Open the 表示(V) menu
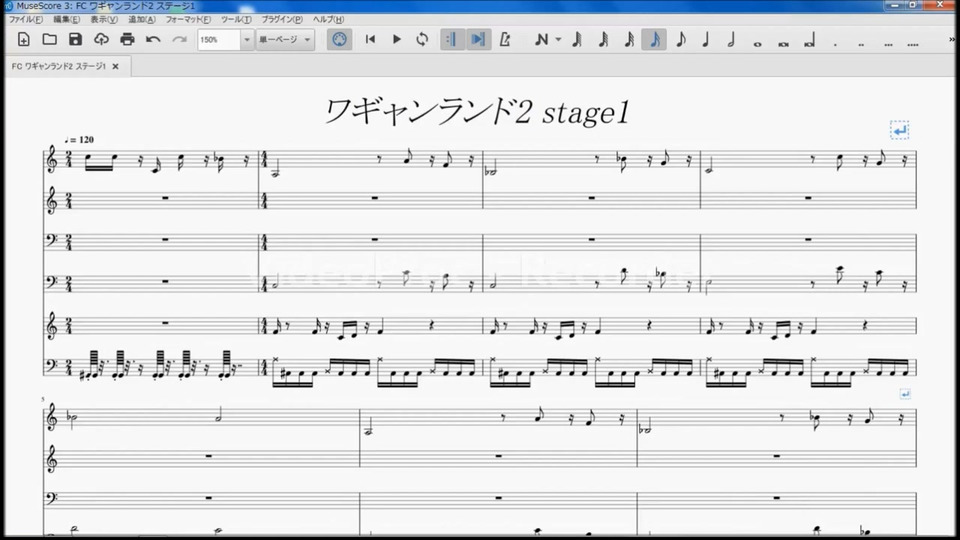The width and height of the screenshot is (960, 540). 103,20
